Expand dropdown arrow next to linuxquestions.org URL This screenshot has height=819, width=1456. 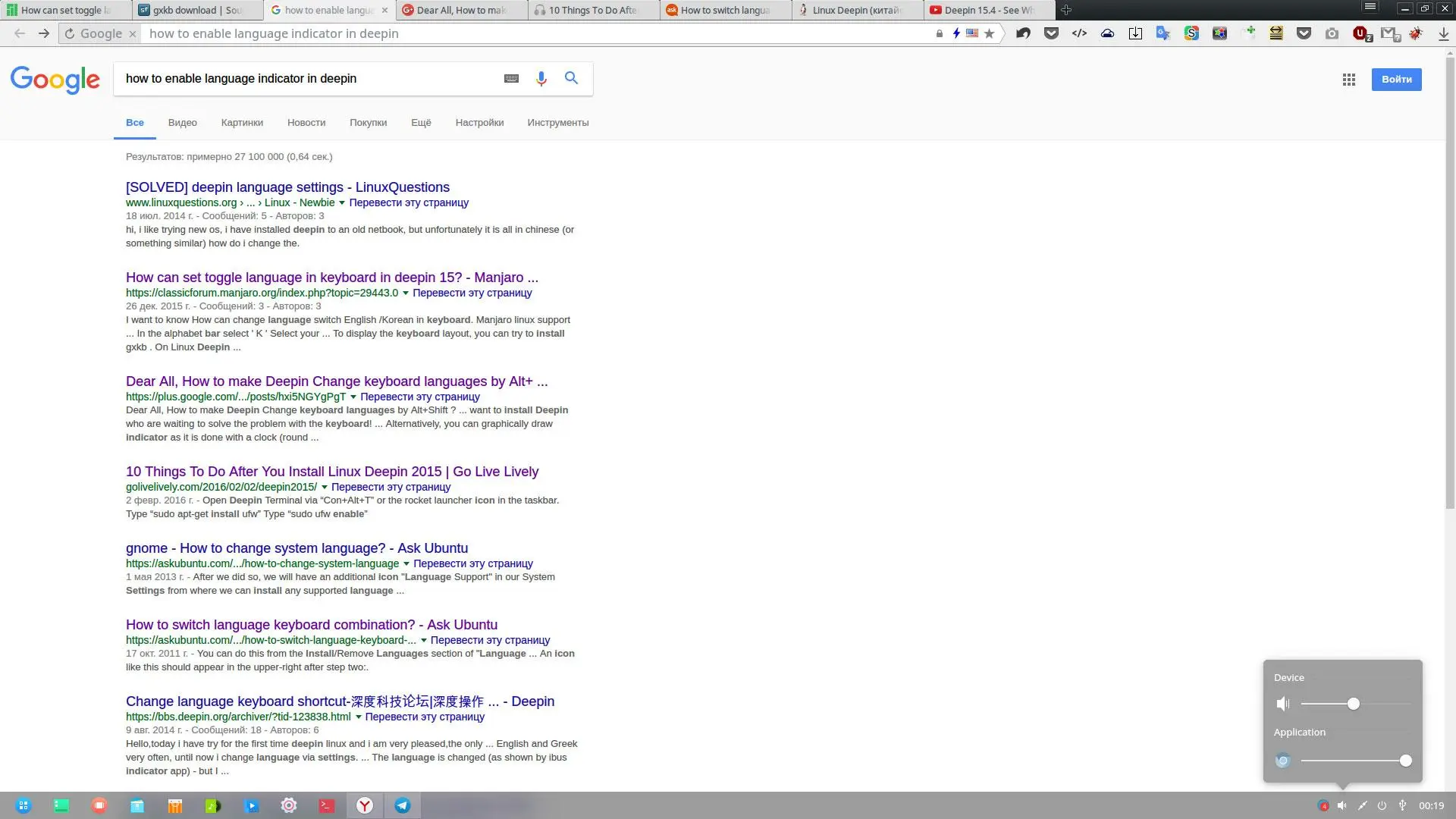tap(341, 203)
